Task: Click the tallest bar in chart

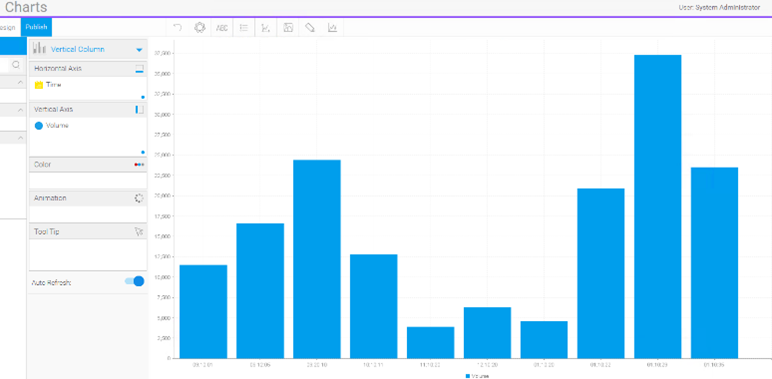Action: 657,206
